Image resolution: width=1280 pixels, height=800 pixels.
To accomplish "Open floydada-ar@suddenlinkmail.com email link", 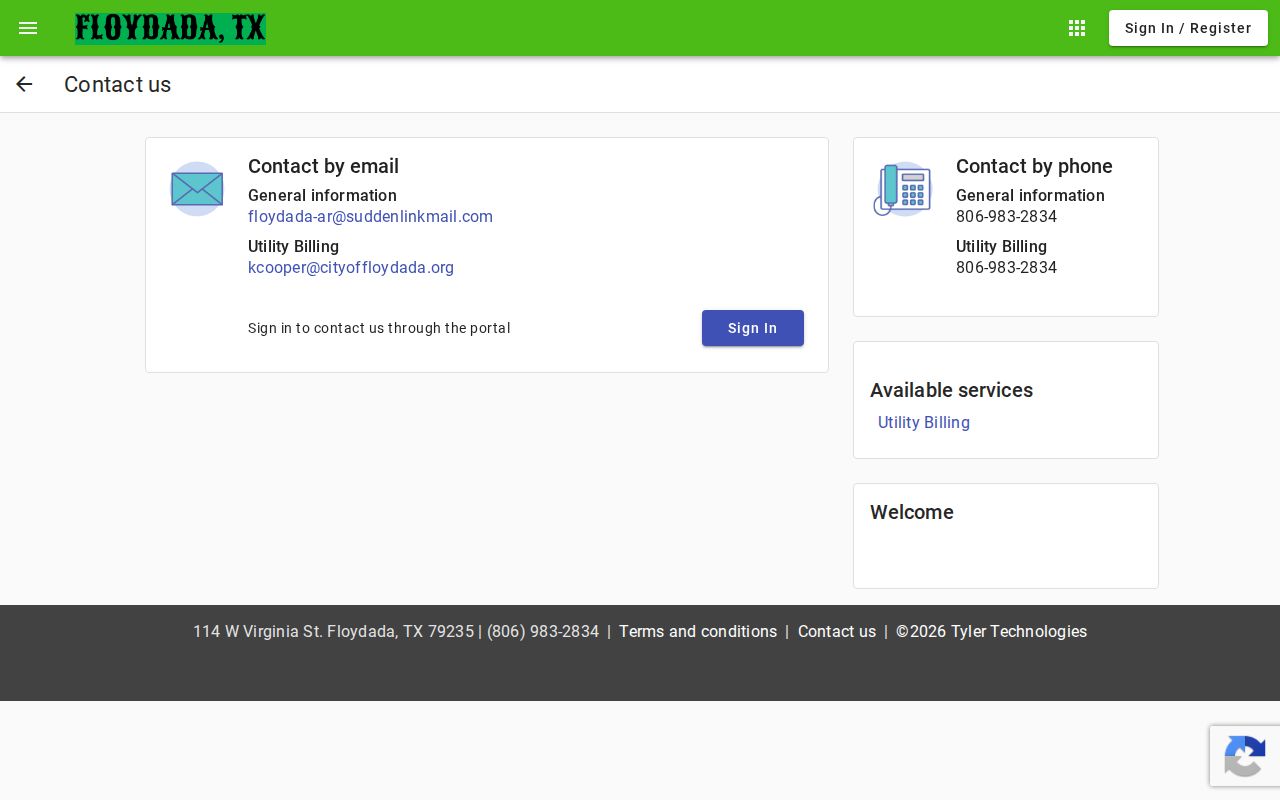I will coord(370,217).
